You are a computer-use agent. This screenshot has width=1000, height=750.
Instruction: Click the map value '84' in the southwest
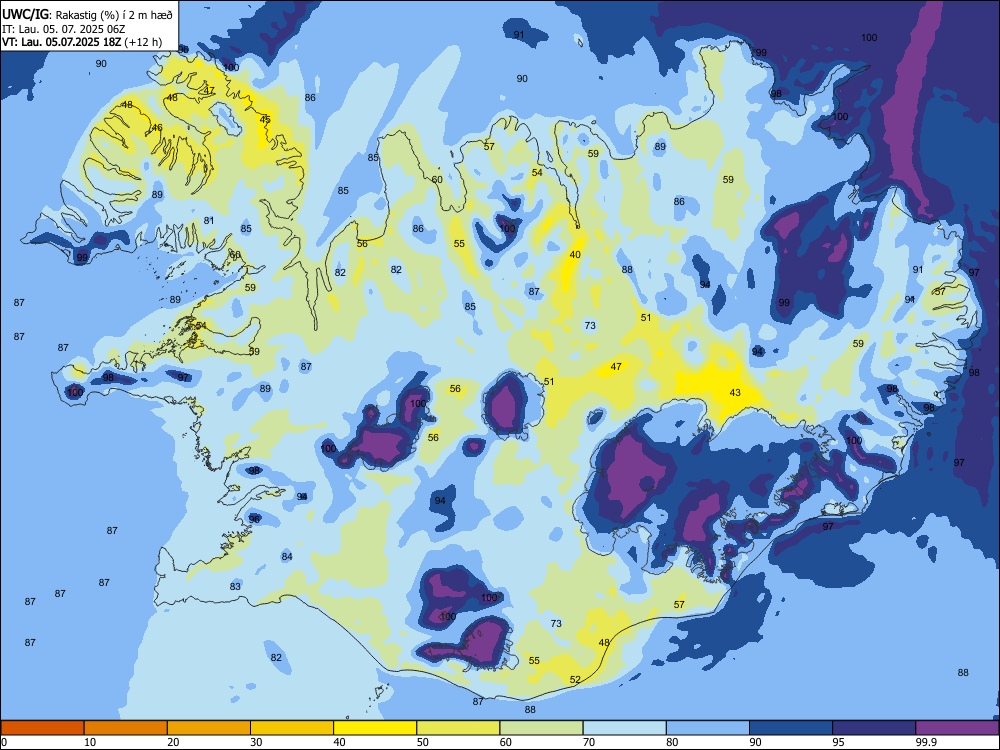[287, 557]
